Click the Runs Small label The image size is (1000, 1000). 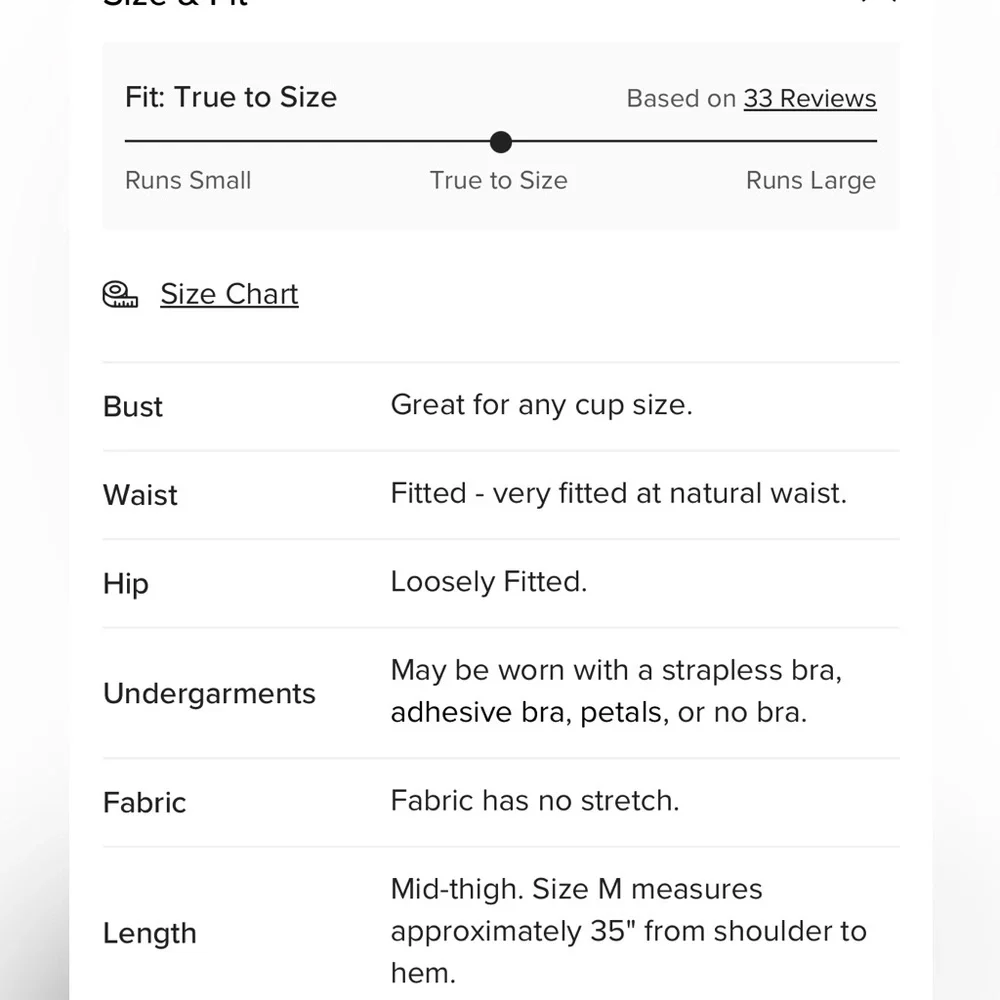(x=188, y=181)
